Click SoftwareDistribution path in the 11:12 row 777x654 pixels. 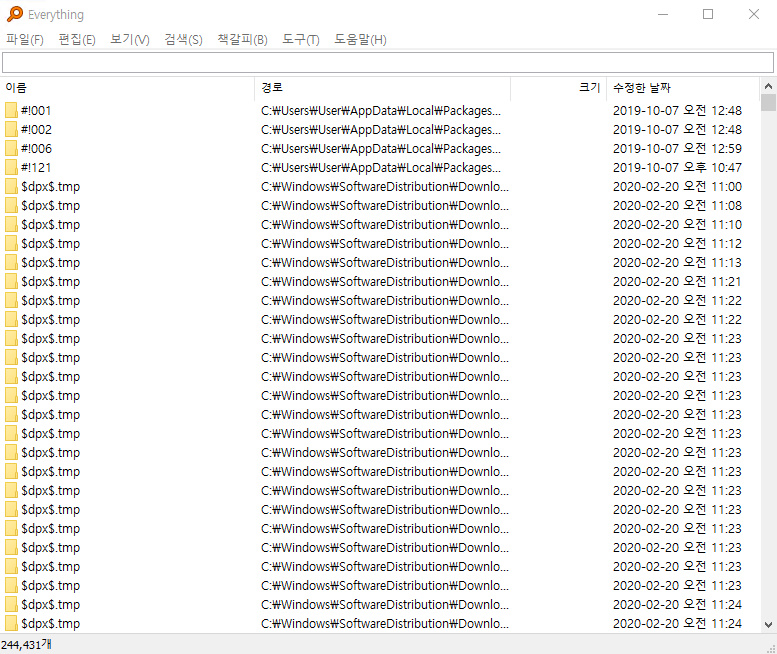pos(385,243)
